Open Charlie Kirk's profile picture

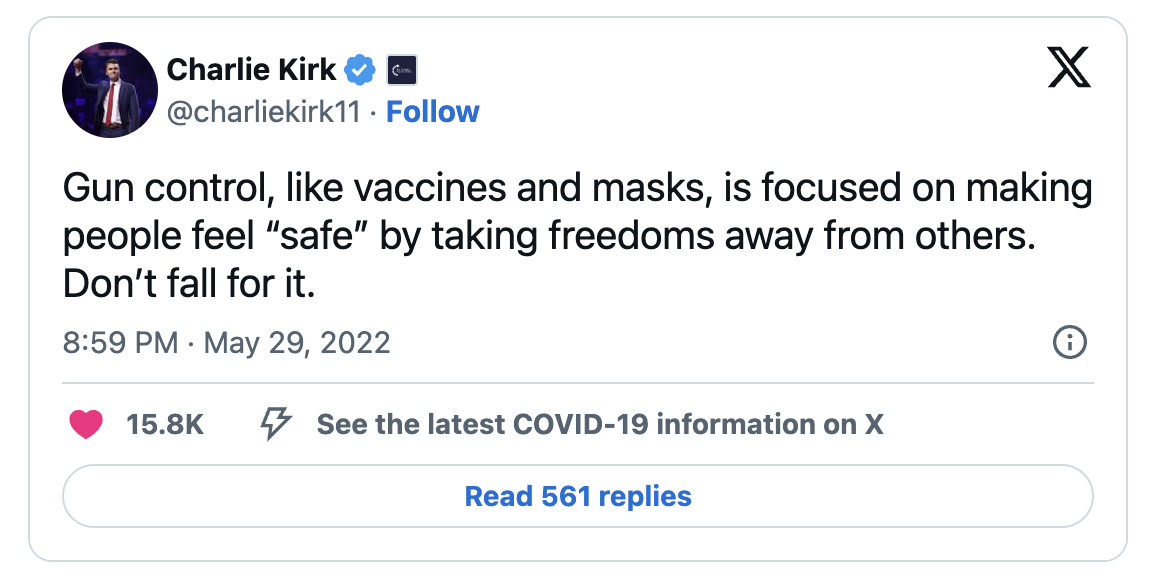click(110, 90)
